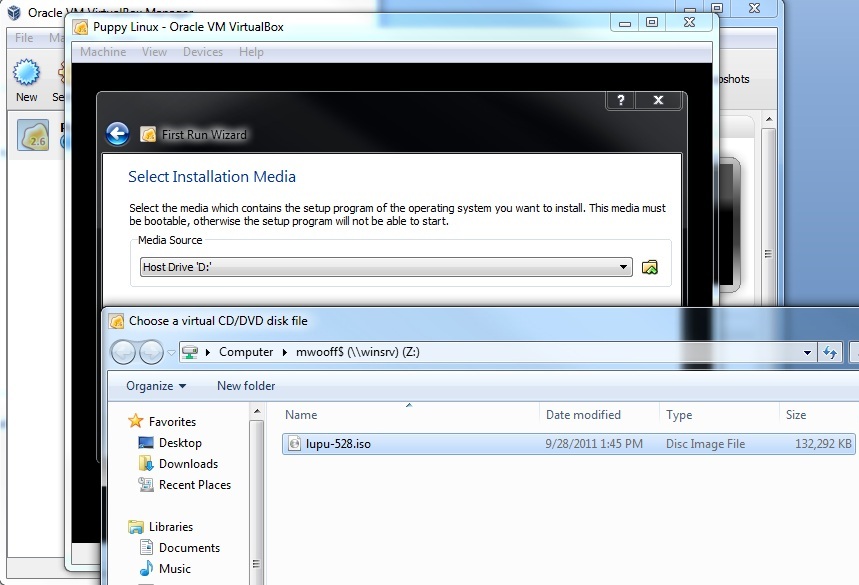This screenshot has width=859, height=585.
Task: Maximize the Puppy Linux VirtualBox window
Action: [651, 22]
